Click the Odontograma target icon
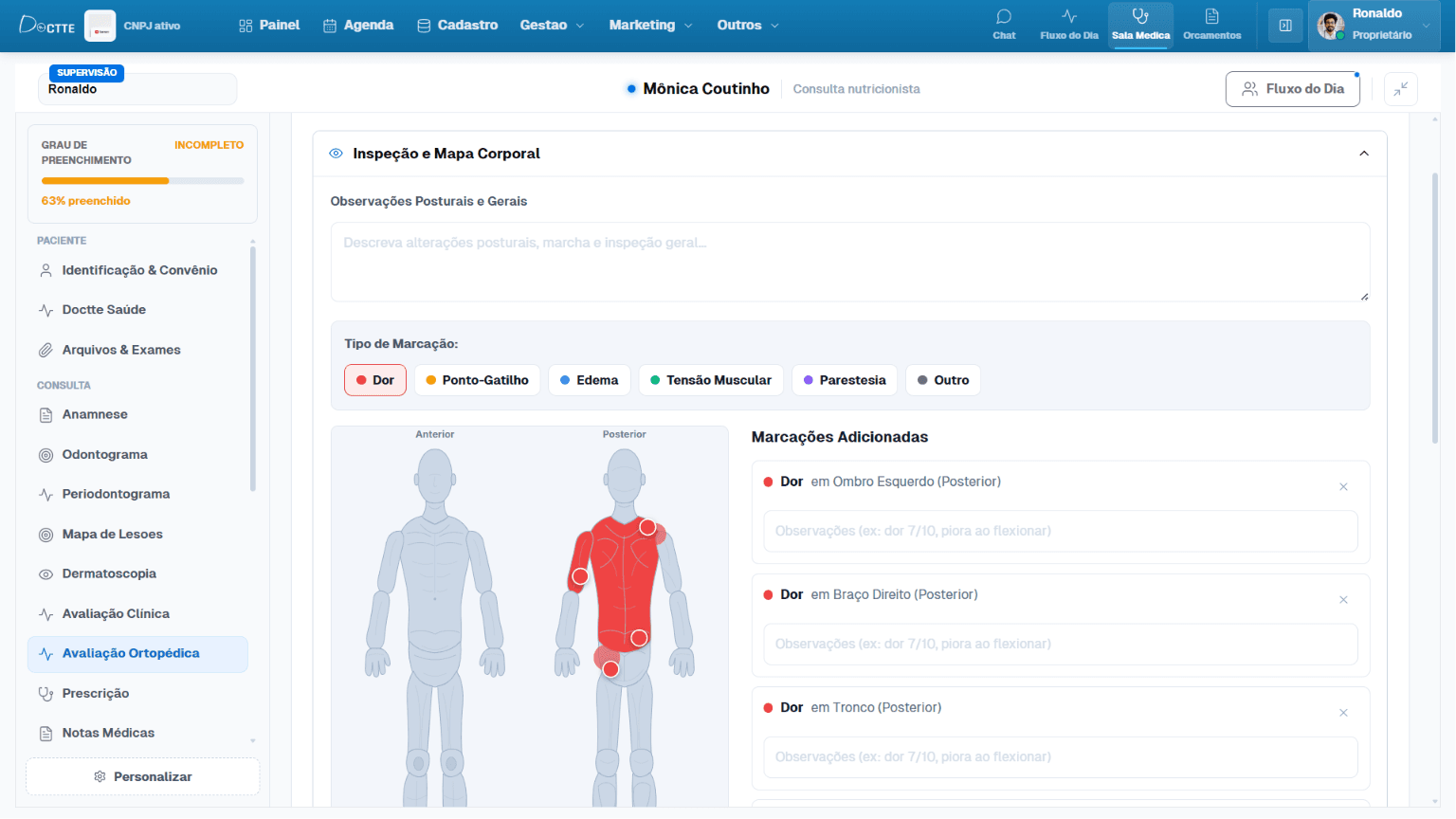The width and height of the screenshot is (1456, 819). (x=45, y=455)
